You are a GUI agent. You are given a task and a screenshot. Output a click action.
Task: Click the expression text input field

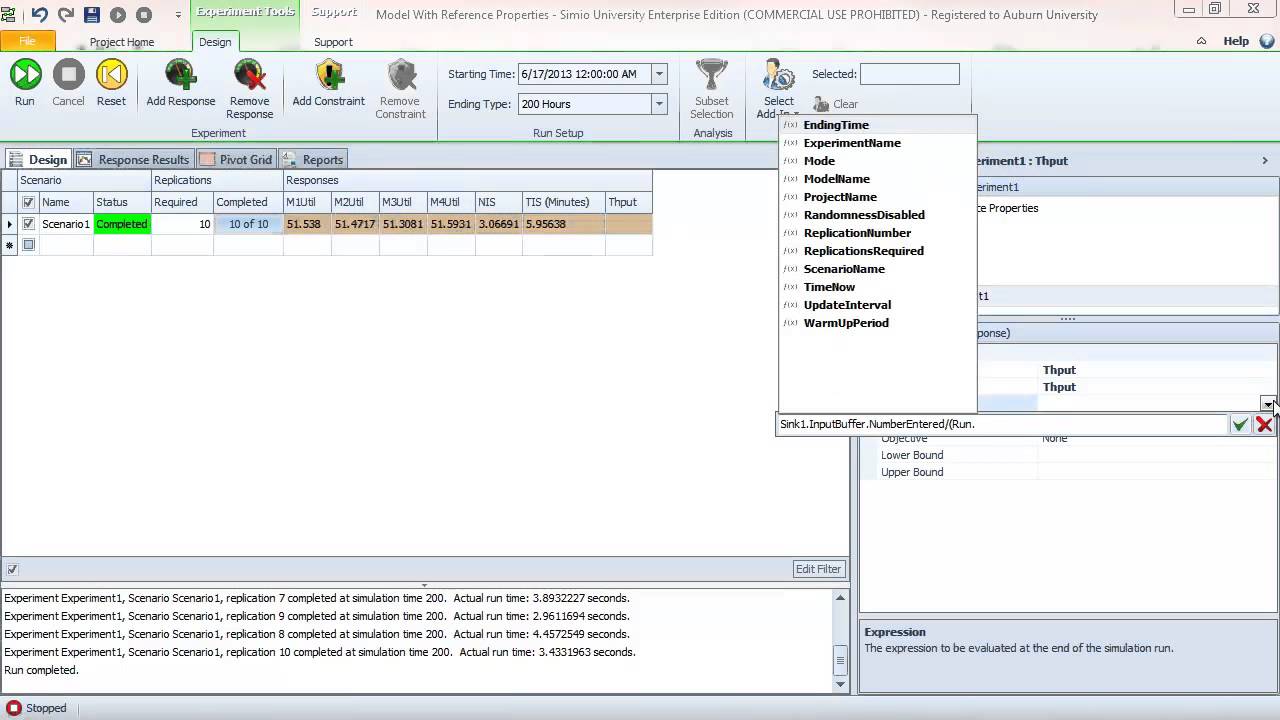click(1000, 424)
